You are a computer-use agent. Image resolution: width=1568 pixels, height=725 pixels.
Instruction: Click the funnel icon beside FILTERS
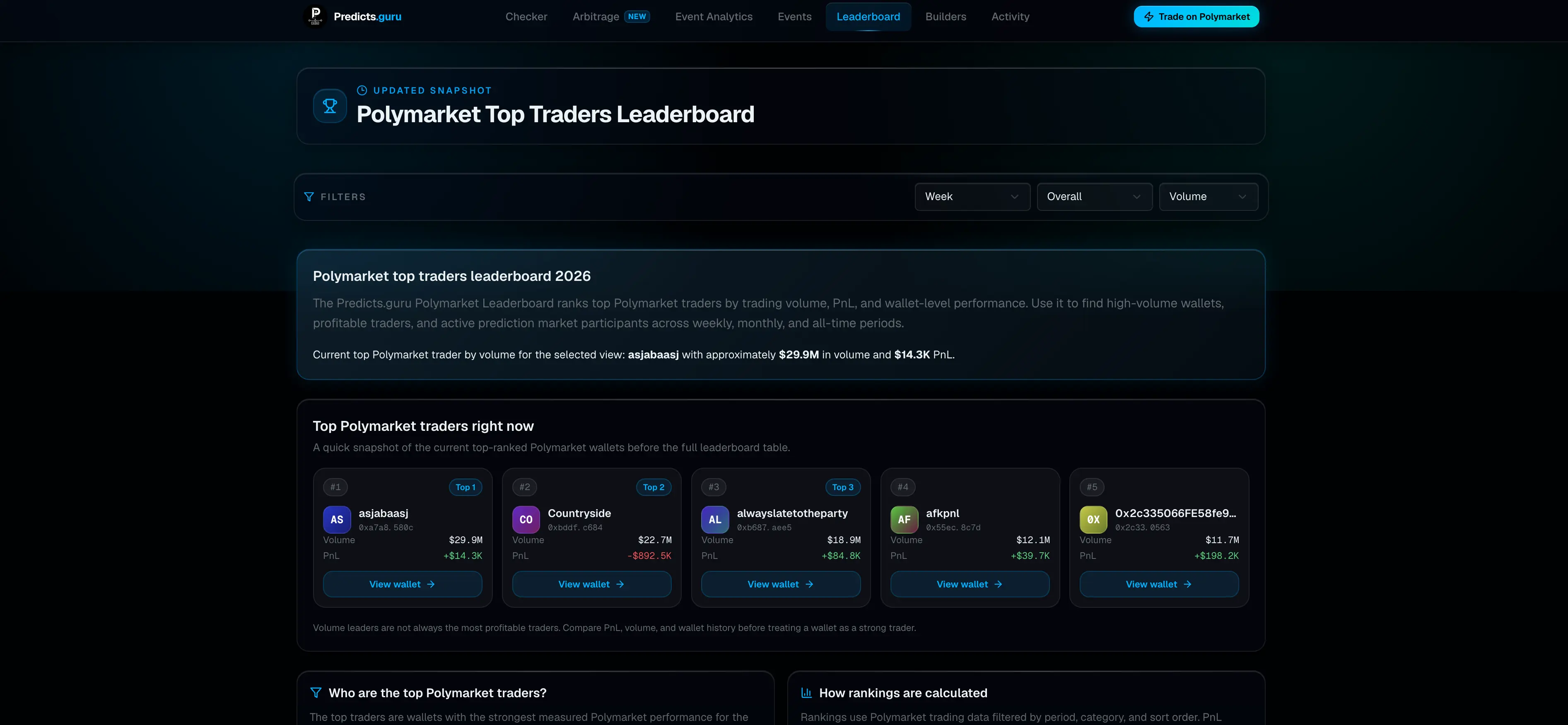pyautogui.click(x=309, y=197)
